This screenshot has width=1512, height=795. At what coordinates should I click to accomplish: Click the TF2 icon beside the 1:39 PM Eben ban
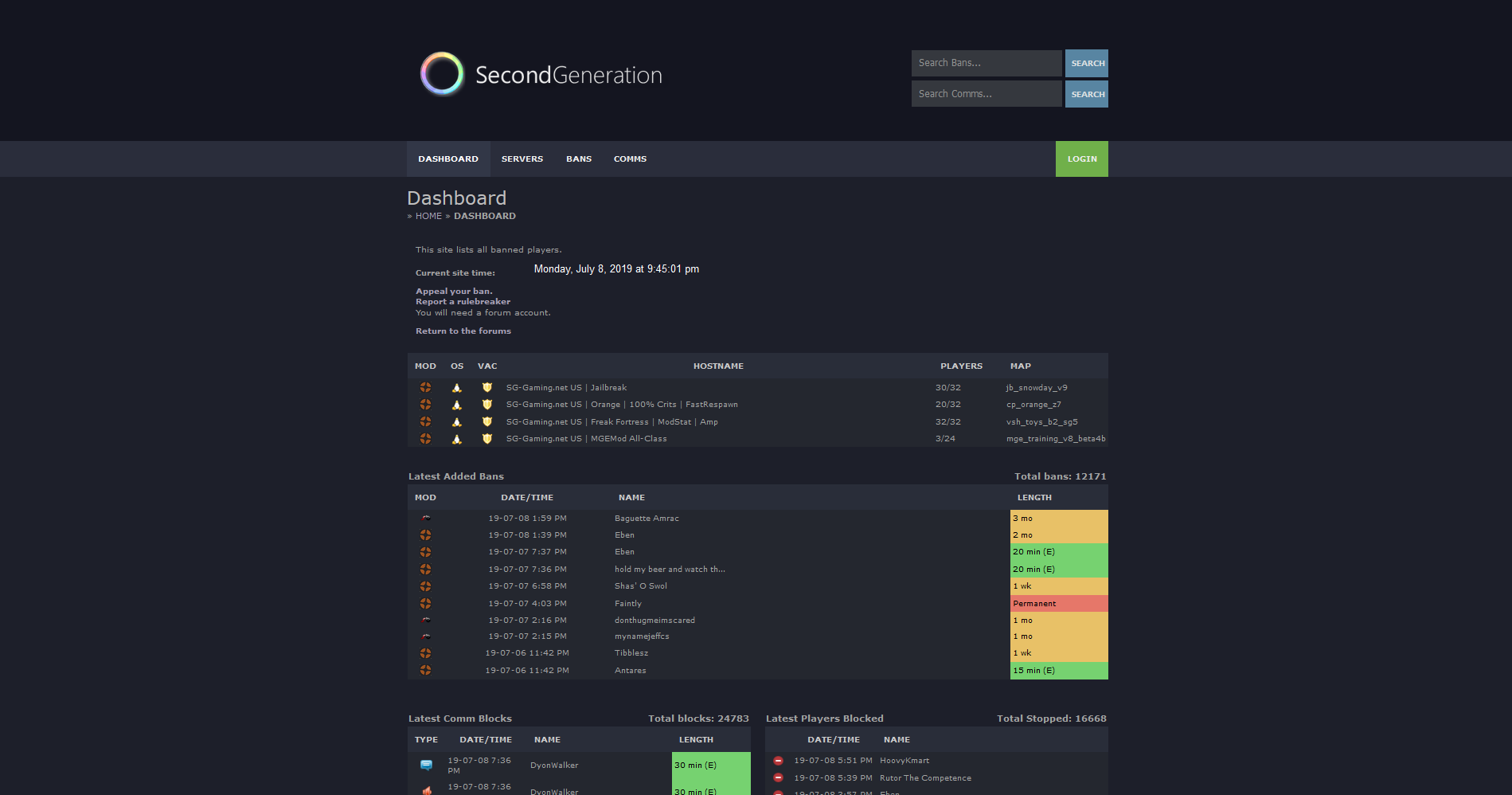point(425,535)
